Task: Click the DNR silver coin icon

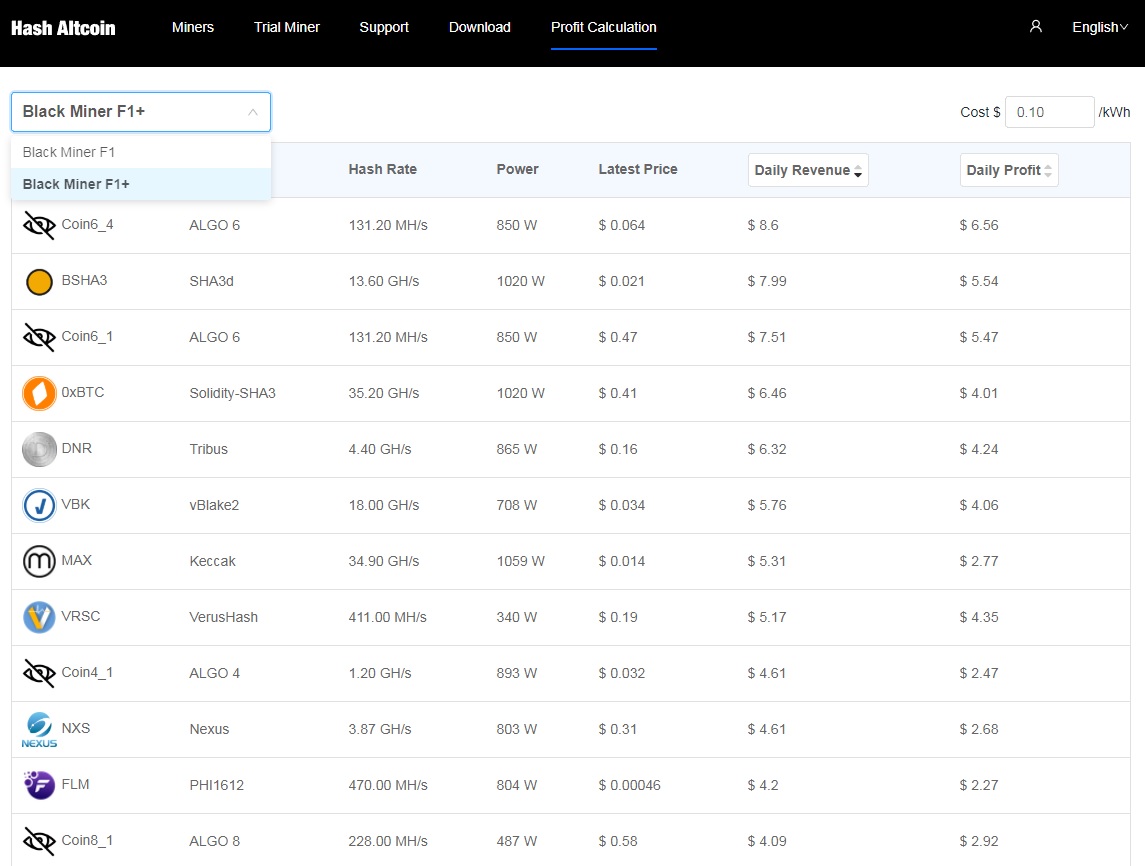Action: point(39,450)
